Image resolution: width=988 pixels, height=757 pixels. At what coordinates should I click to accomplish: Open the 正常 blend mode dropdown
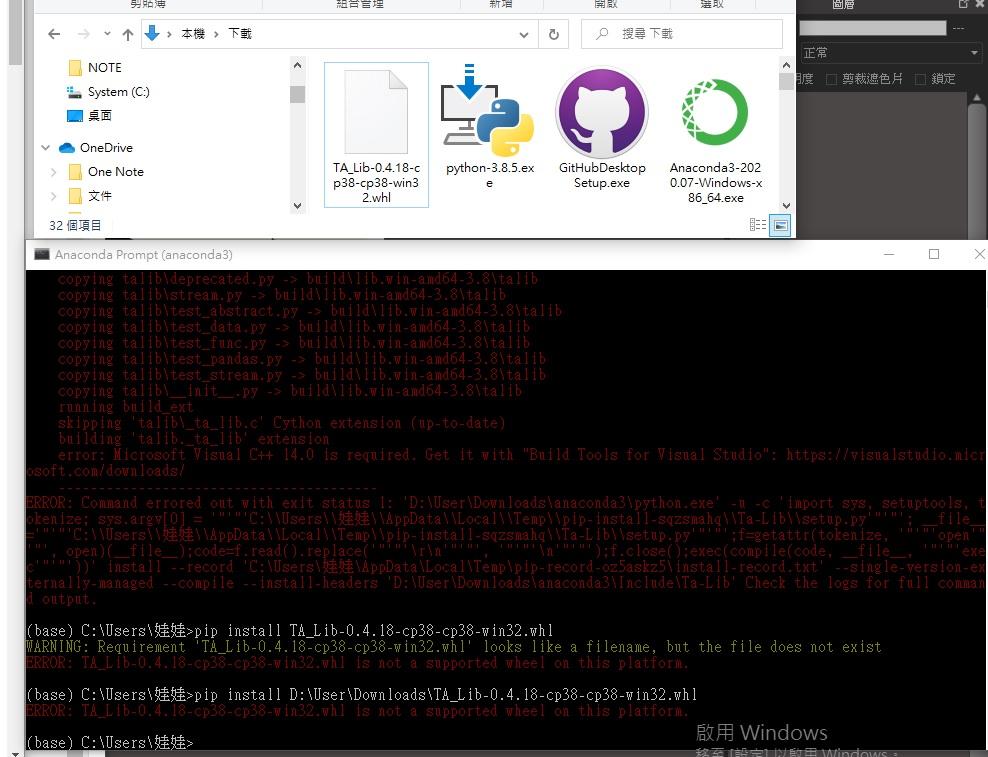892,53
